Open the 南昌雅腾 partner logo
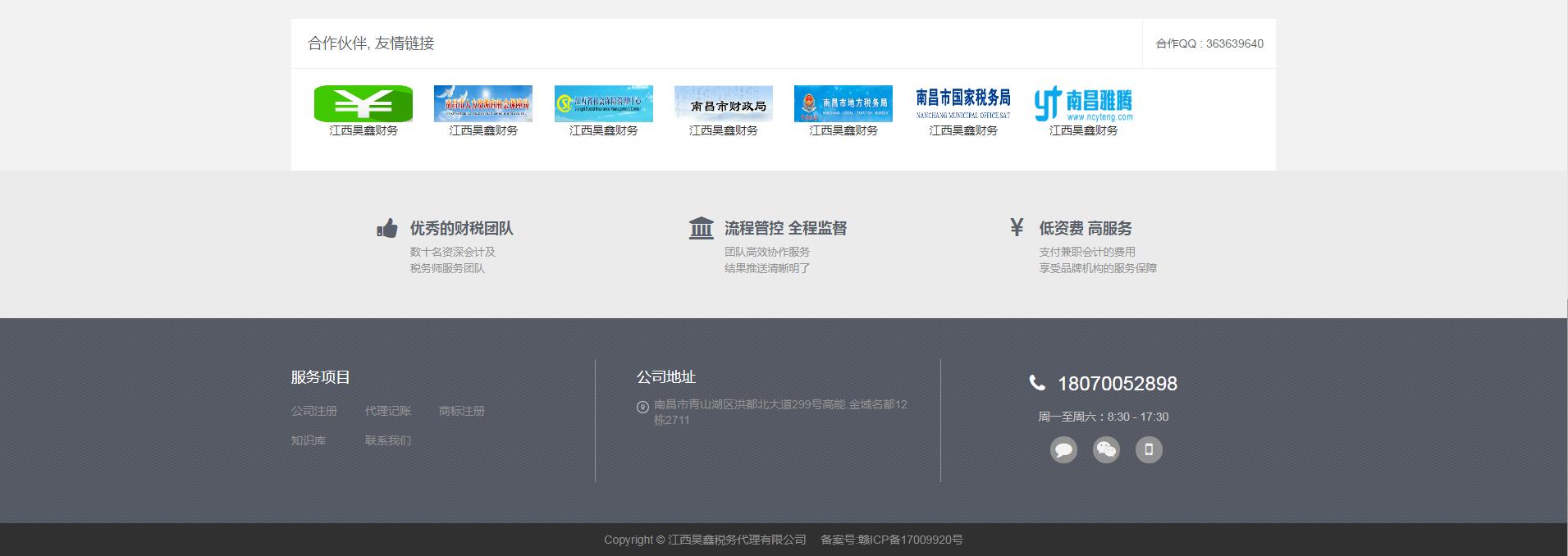 click(x=1083, y=103)
